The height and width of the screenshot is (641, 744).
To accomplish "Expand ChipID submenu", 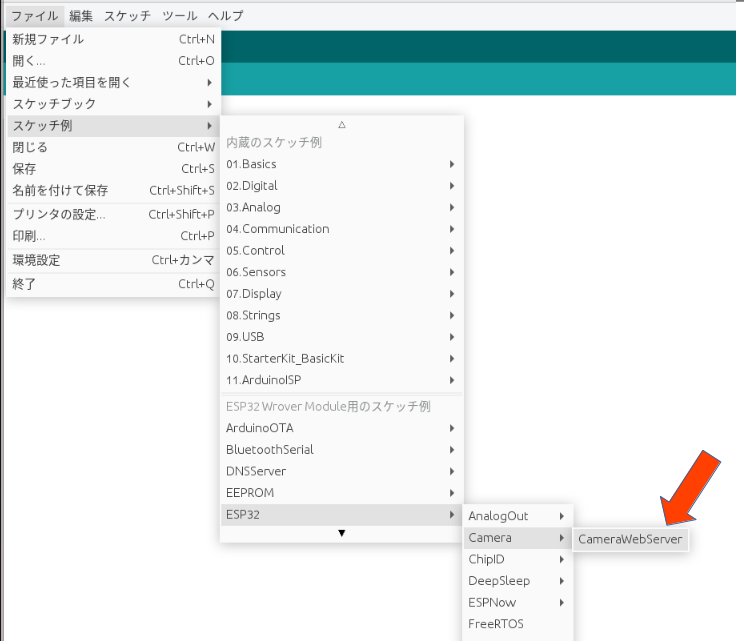I will [x=518, y=559].
